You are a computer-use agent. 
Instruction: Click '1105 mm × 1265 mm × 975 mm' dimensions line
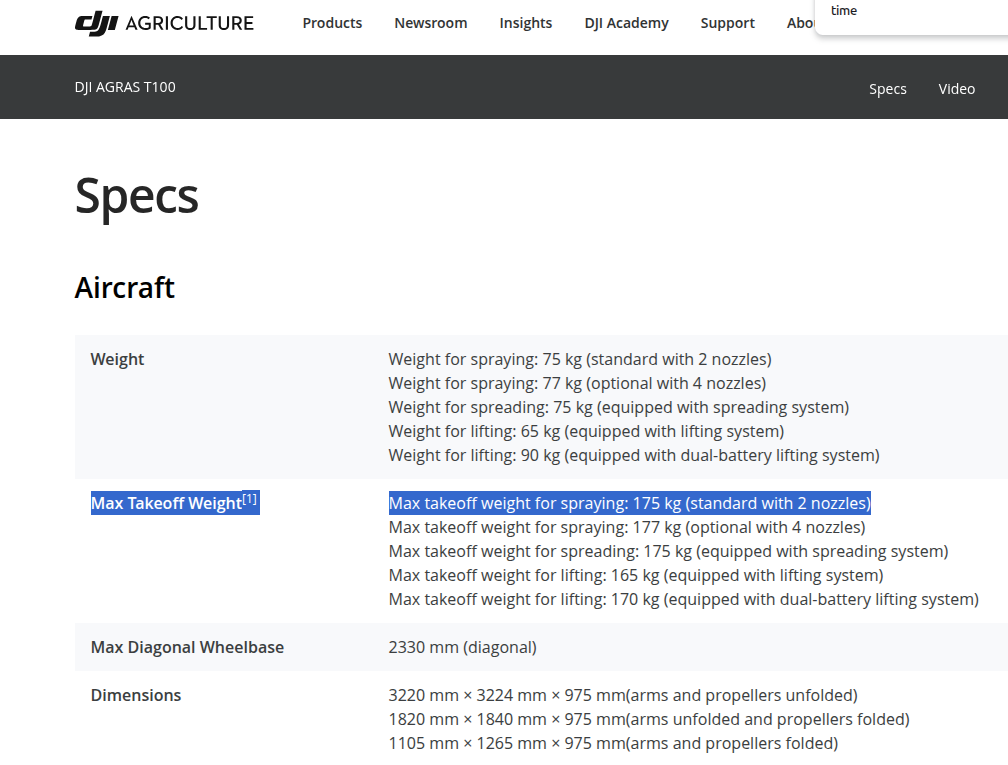click(613, 743)
